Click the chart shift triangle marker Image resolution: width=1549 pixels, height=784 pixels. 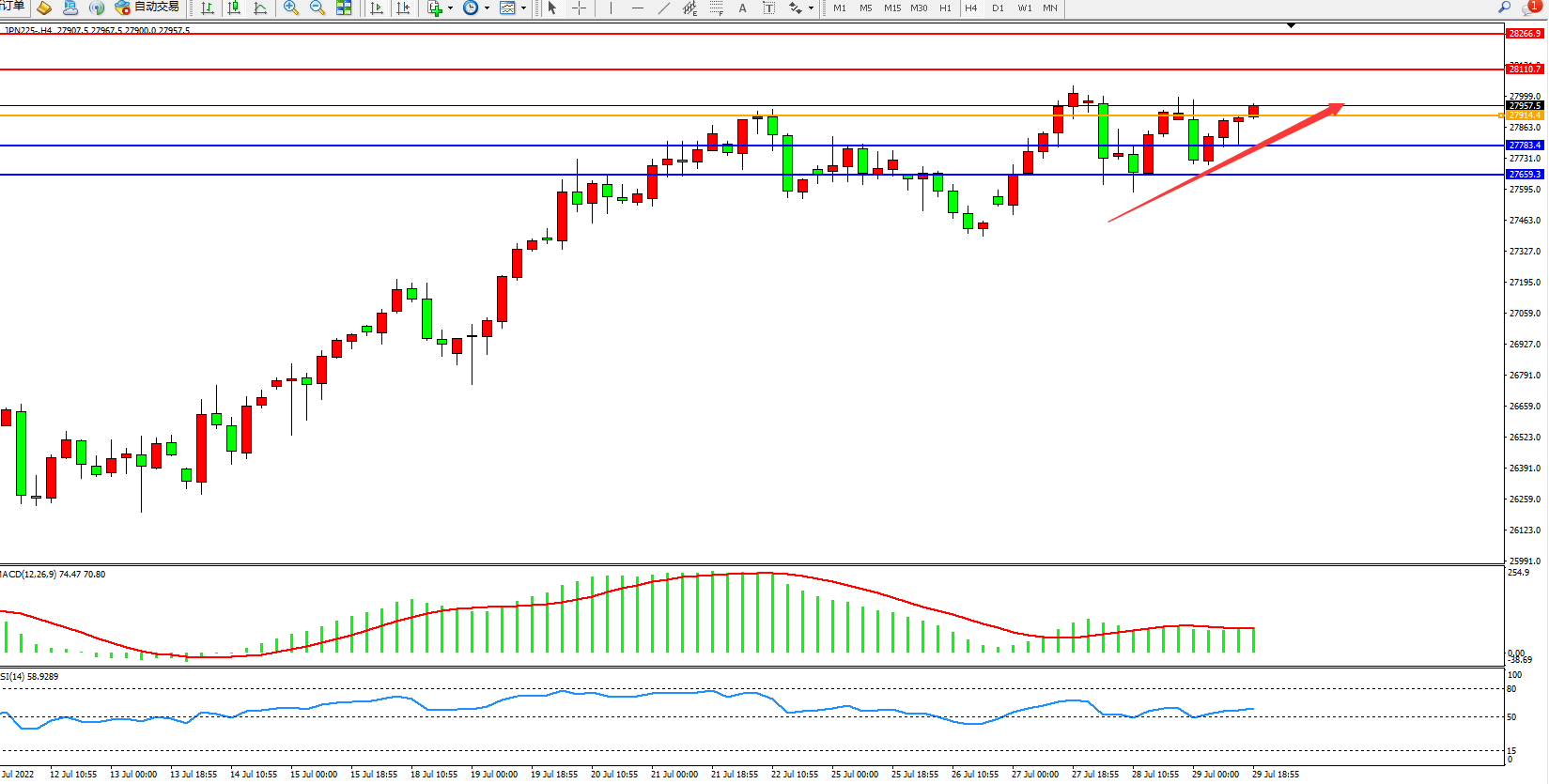click(1291, 25)
